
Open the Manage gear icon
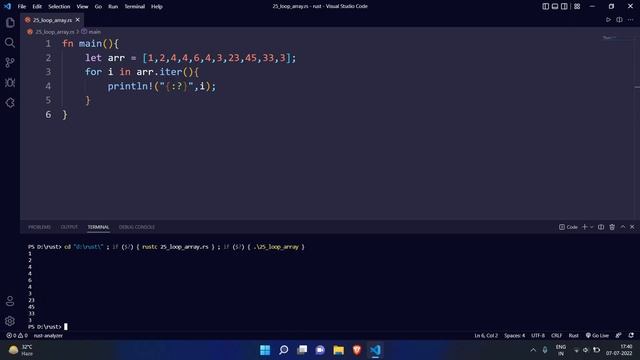[x=10, y=321]
